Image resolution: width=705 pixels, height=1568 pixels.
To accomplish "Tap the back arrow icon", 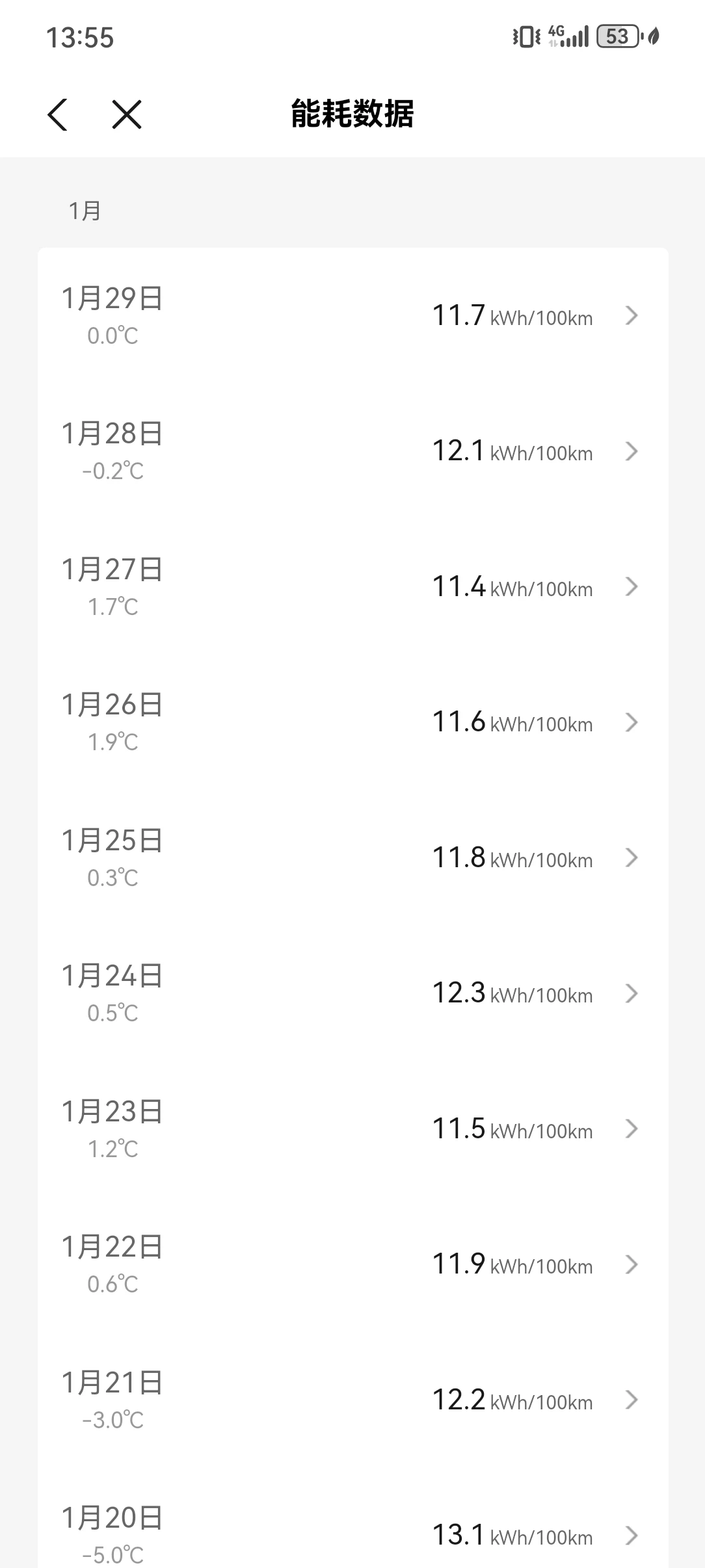I will click(58, 115).
